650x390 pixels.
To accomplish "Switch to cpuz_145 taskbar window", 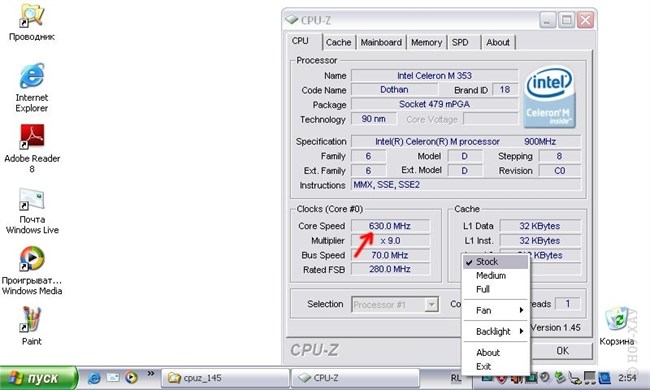I will tap(225, 378).
